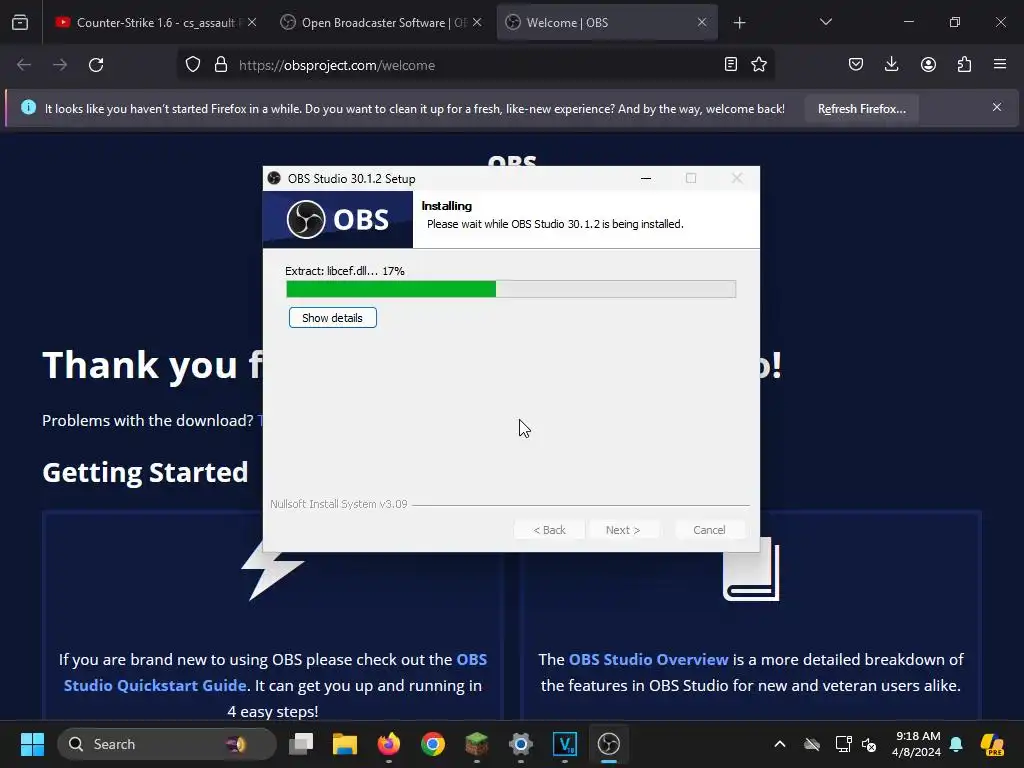The height and width of the screenshot is (768, 1024).
Task: Click the Cancel button in OBS Setup
Action: coord(709,530)
